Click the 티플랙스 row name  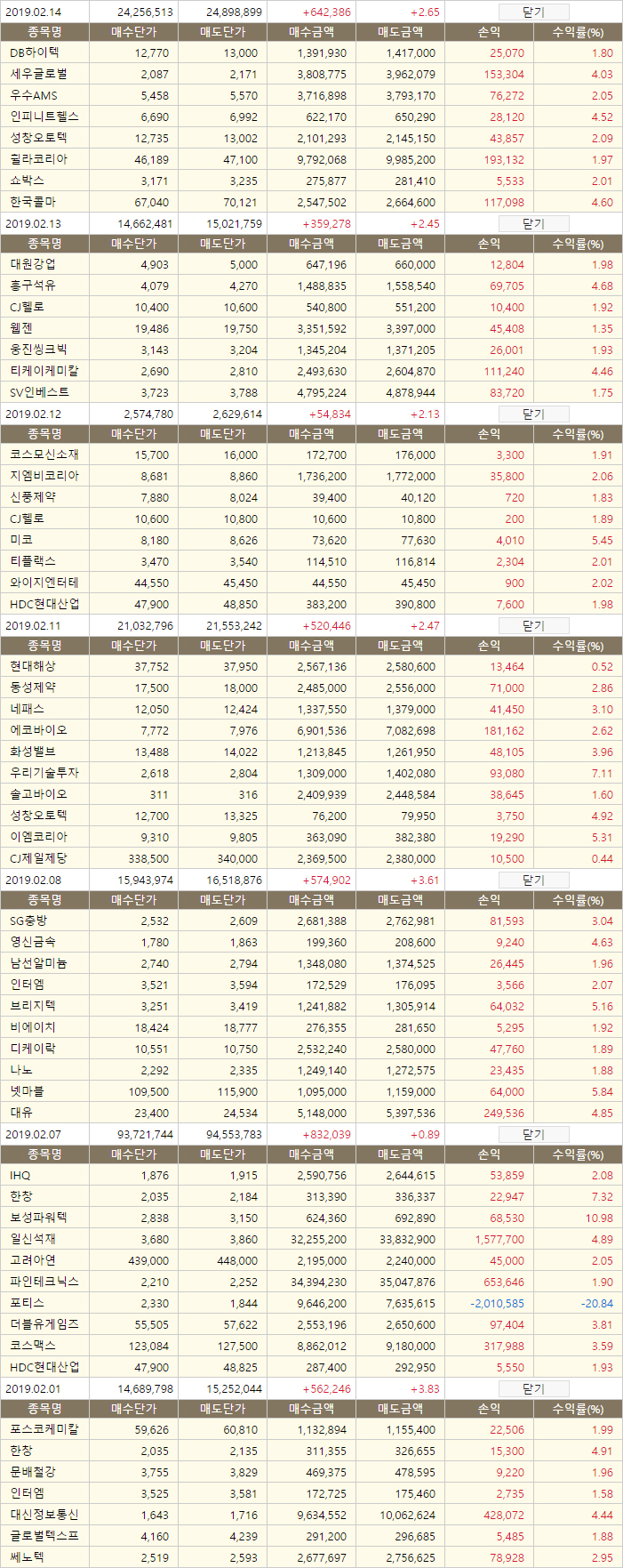click(x=33, y=562)
